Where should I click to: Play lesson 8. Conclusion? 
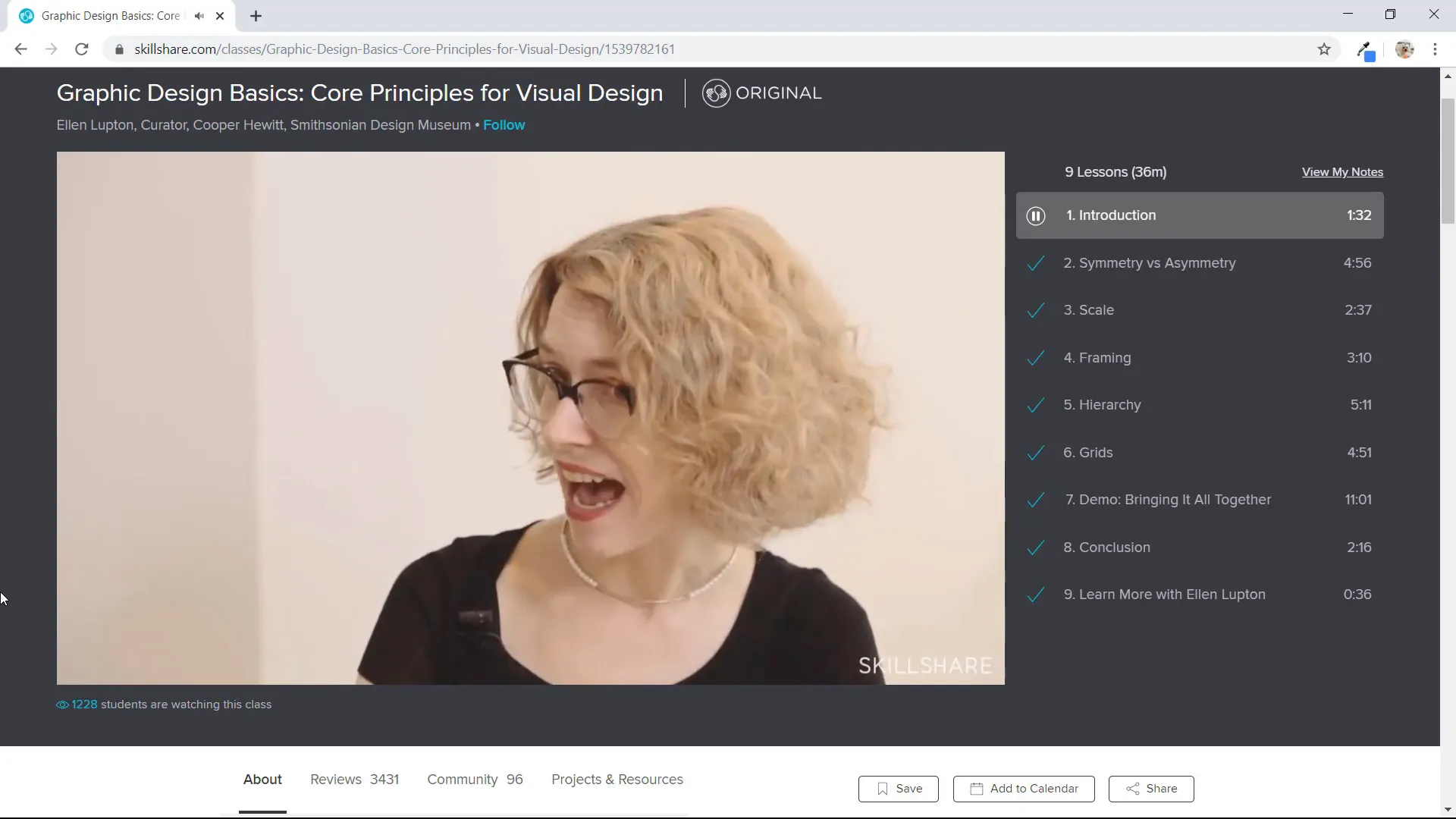coord(1200,548)
